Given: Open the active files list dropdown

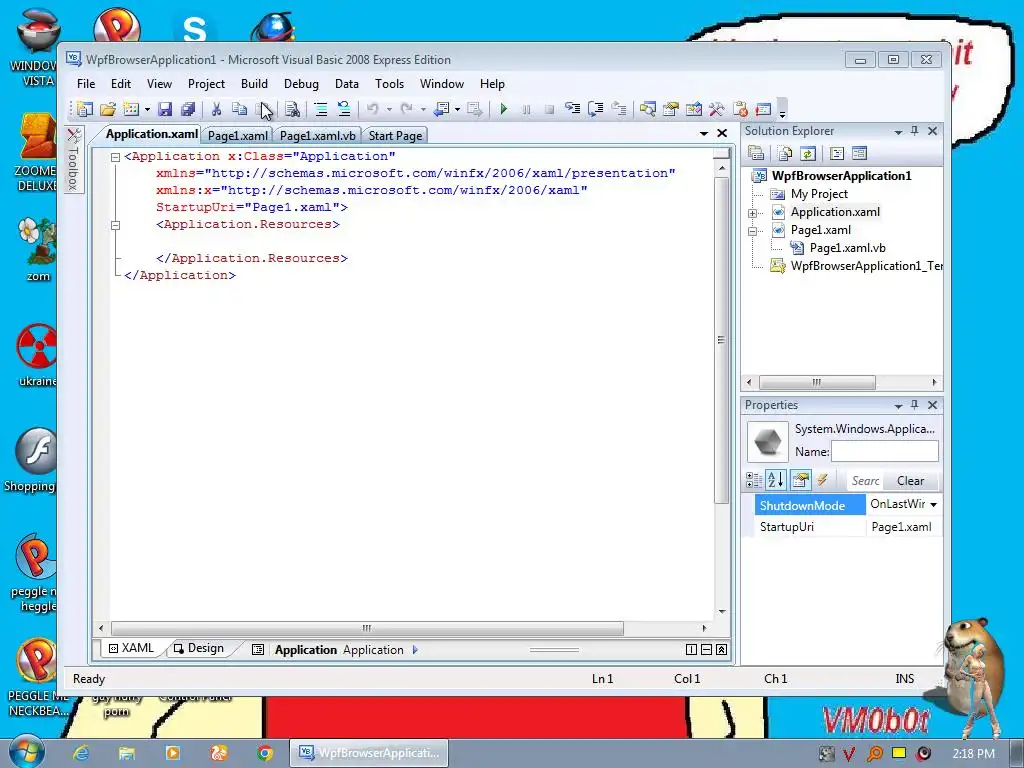Looking at the screenshot, I should coord(703,133).
